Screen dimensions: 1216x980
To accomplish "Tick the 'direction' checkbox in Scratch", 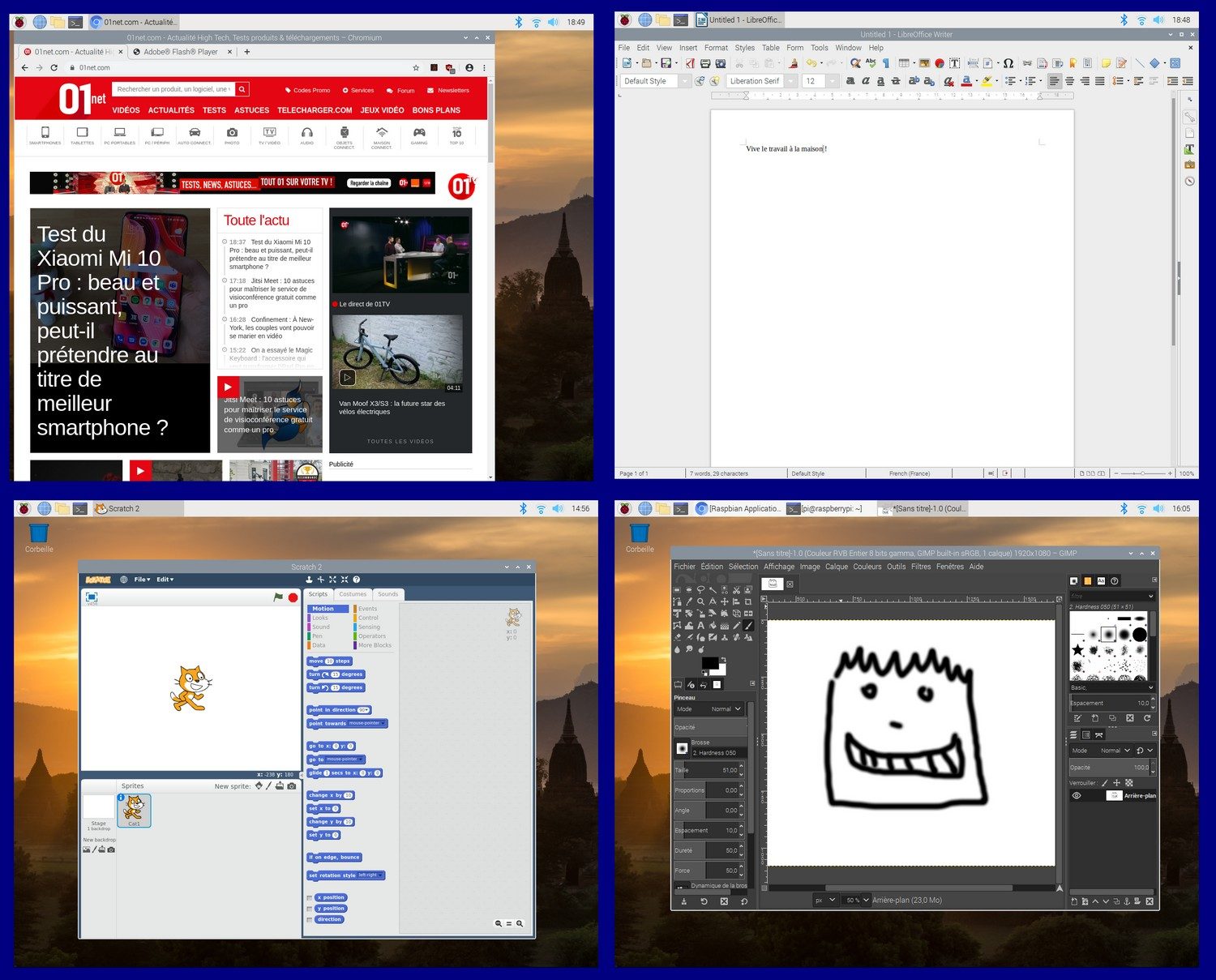I will coord(310,920).
